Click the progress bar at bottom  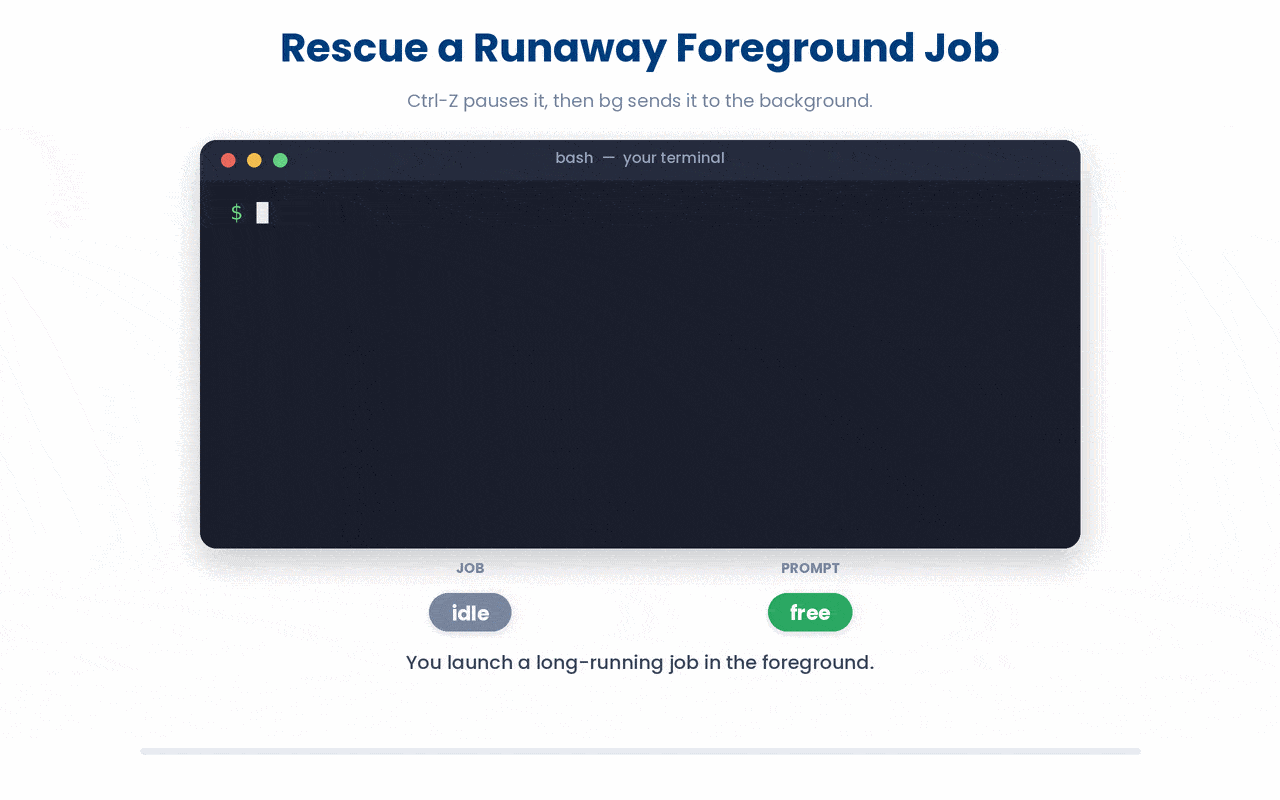tap(640, 751)
